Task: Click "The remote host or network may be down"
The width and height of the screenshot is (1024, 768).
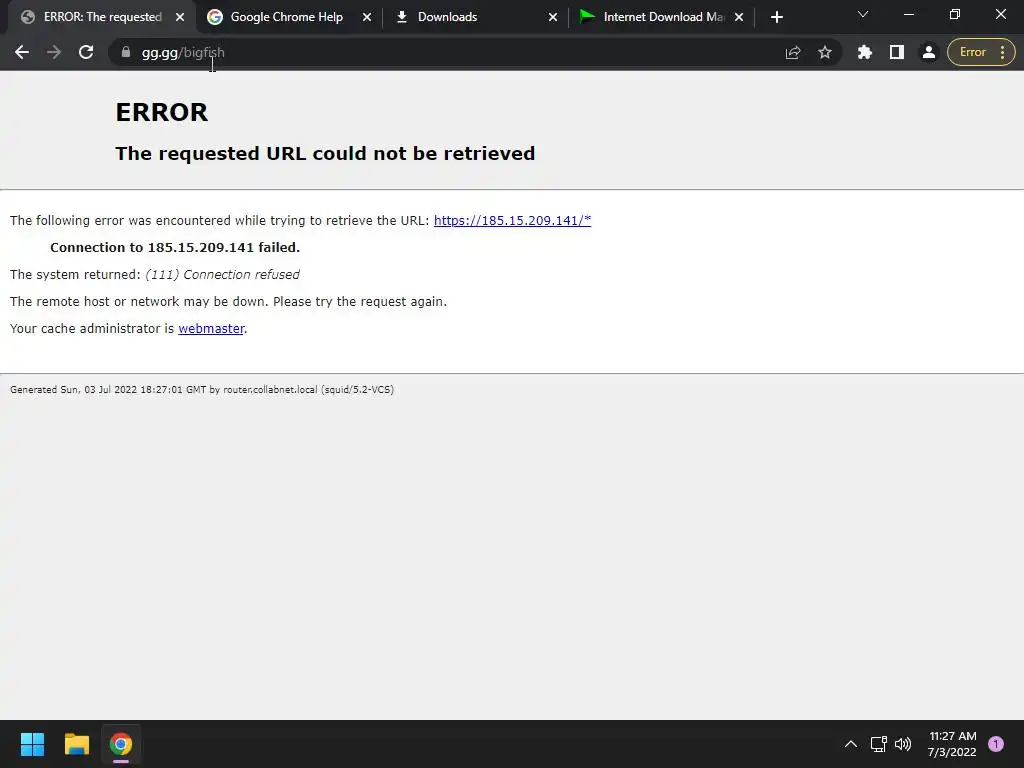Action: tap(139, 302)
